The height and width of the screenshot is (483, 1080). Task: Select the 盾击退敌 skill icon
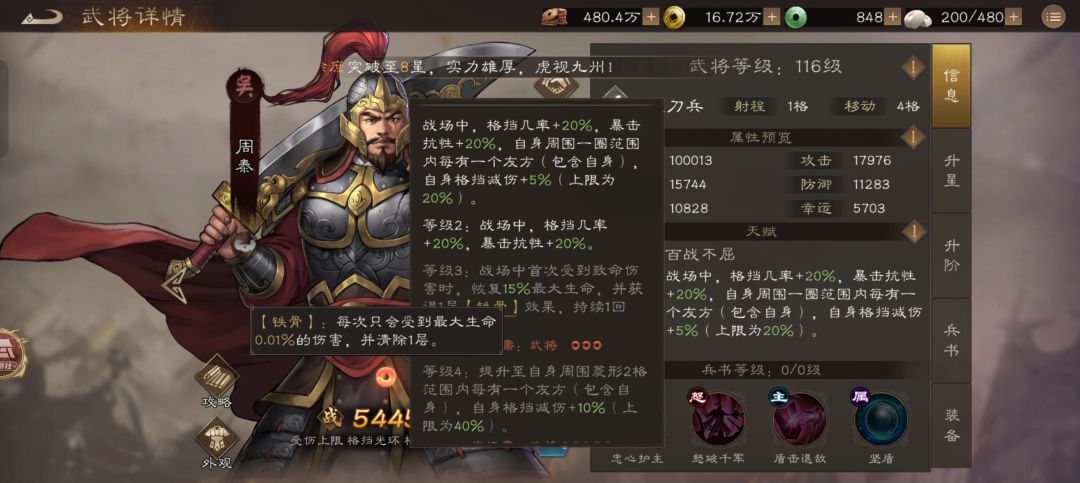click(x=799, y=418)
